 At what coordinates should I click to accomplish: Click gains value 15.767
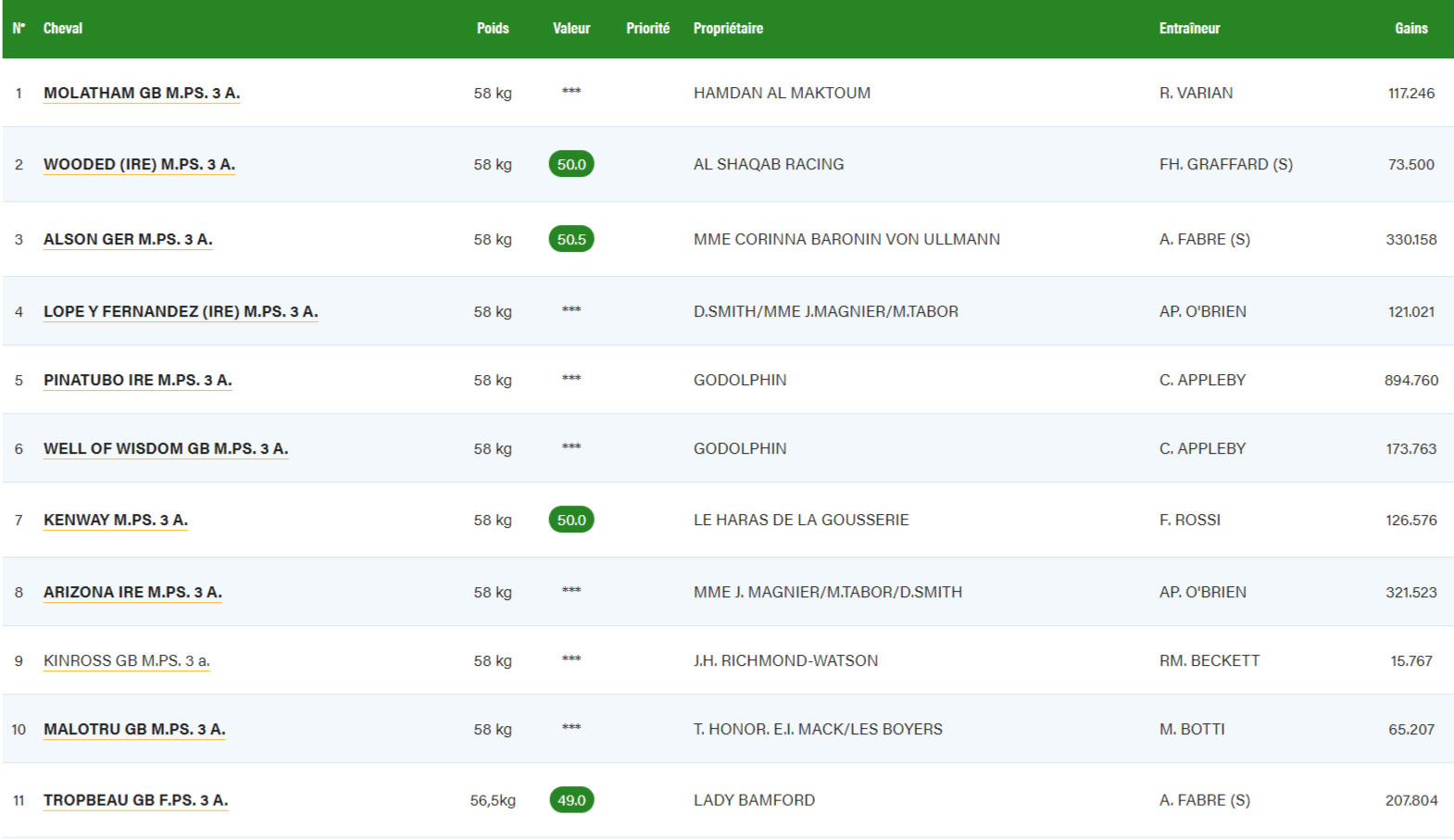[1411, 661]
